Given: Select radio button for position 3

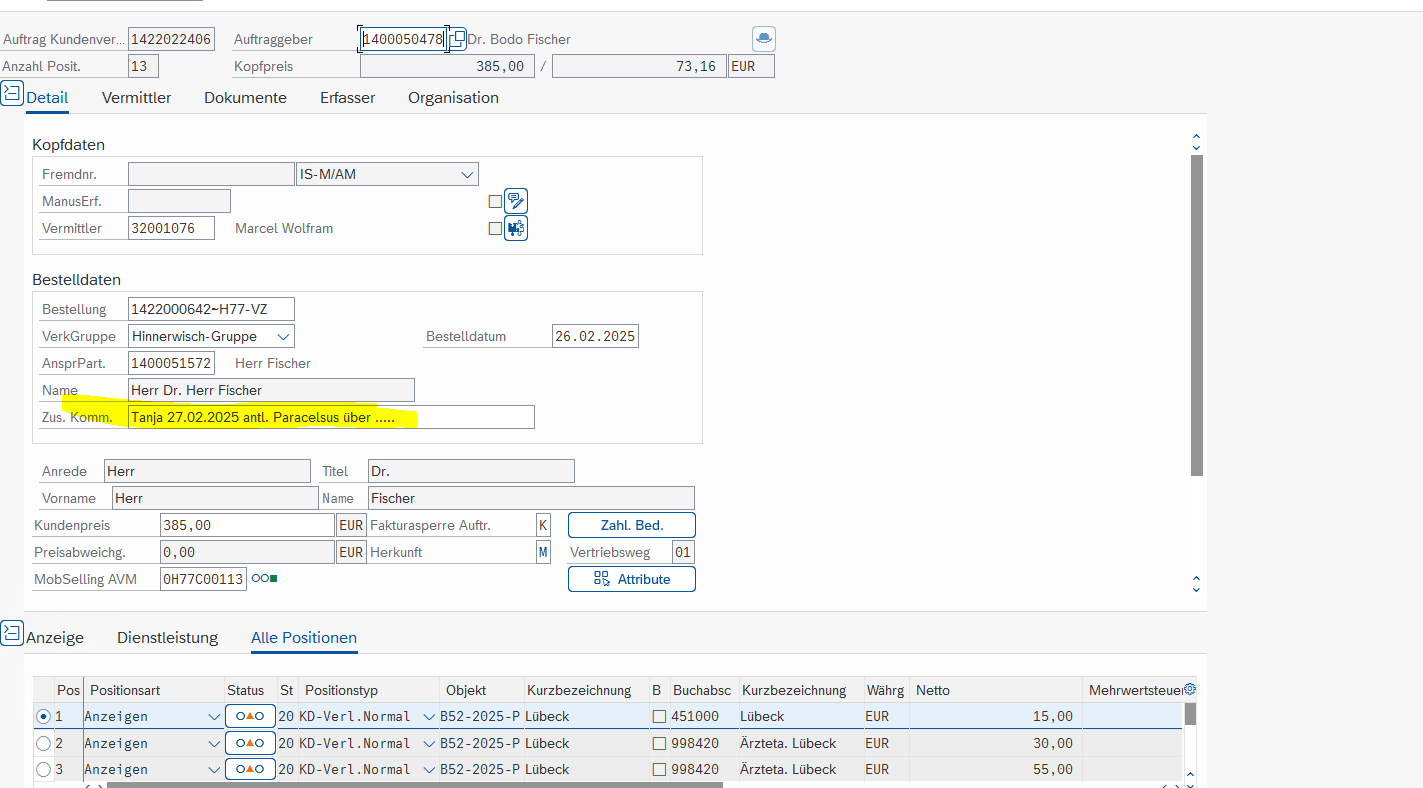Looking at the screenshot, I should [43, 769].
